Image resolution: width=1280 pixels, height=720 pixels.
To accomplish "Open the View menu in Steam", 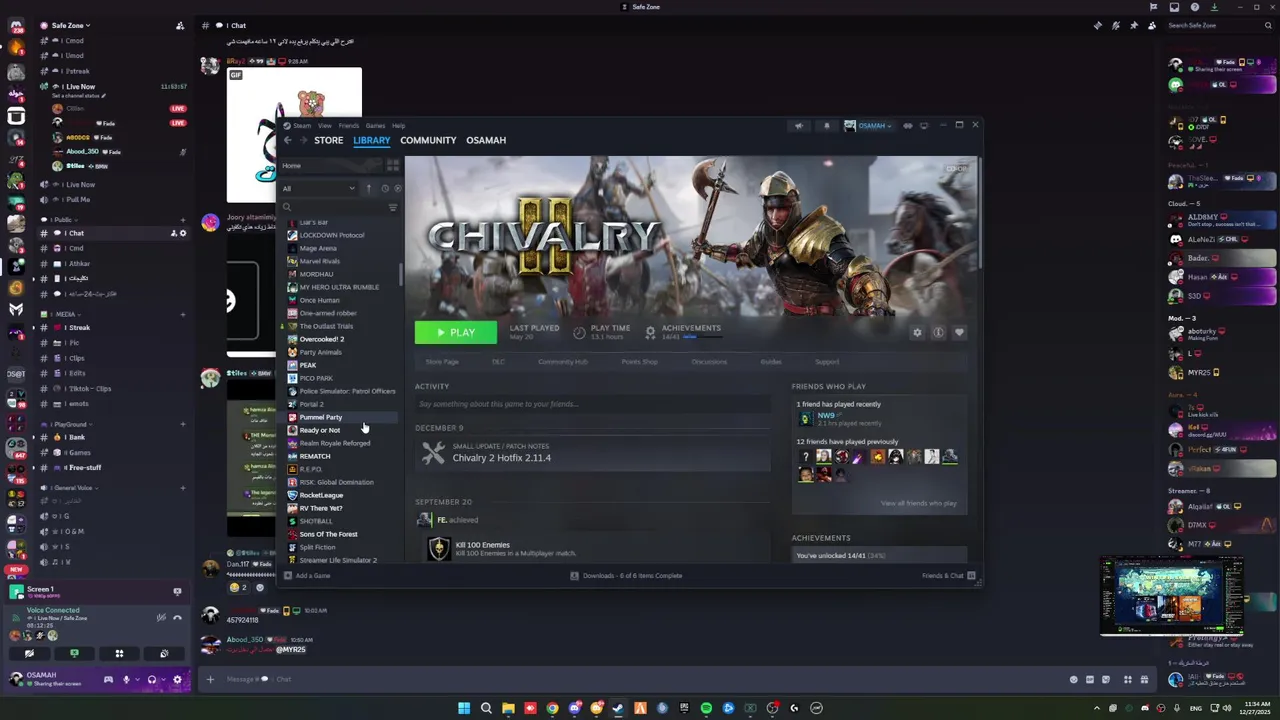I will (x=325, y=126).
